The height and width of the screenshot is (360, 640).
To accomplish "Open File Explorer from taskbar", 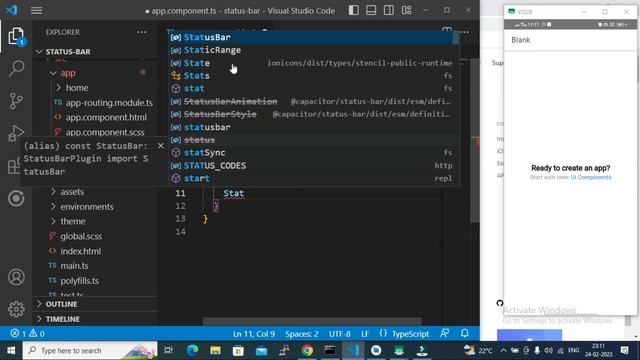I will pyautogui.click(x=215, y=350).
